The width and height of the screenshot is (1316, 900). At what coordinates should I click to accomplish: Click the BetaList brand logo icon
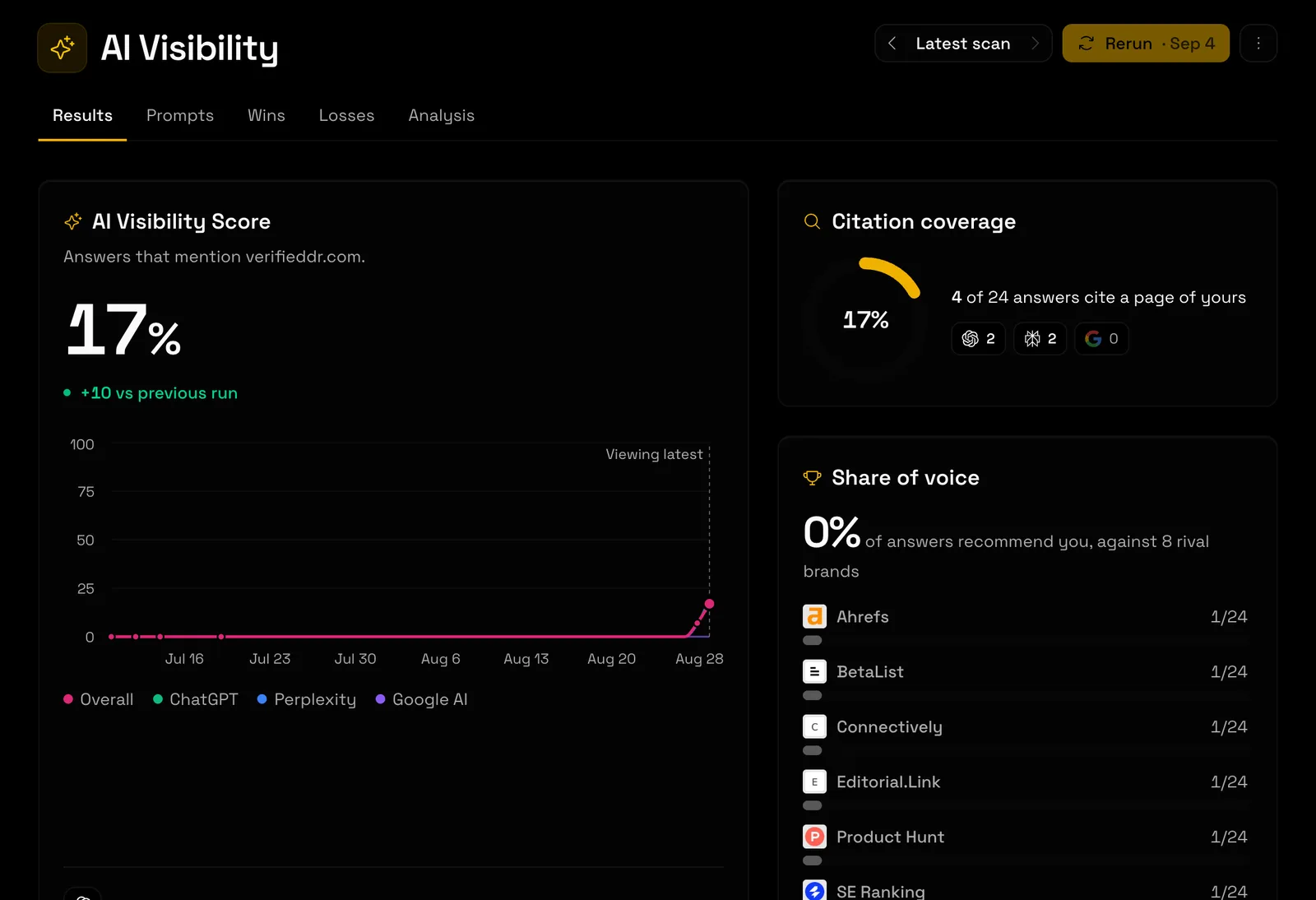click(x=814, y=671)
